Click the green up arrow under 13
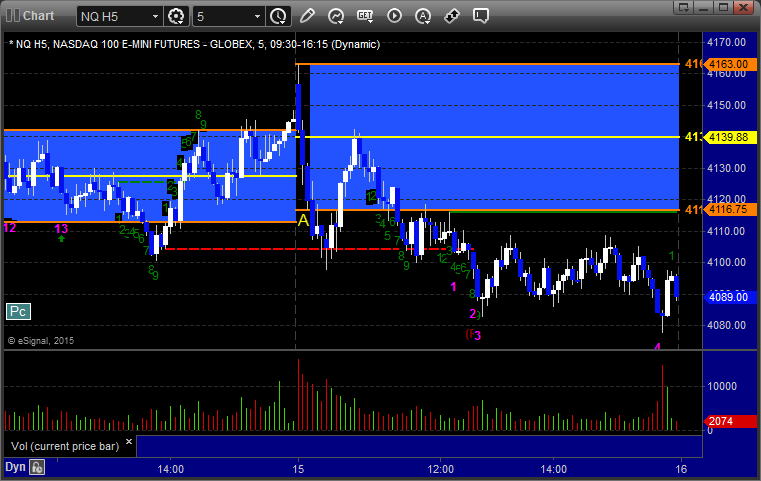Screen dimensions: 761x481 click(61, 238)
